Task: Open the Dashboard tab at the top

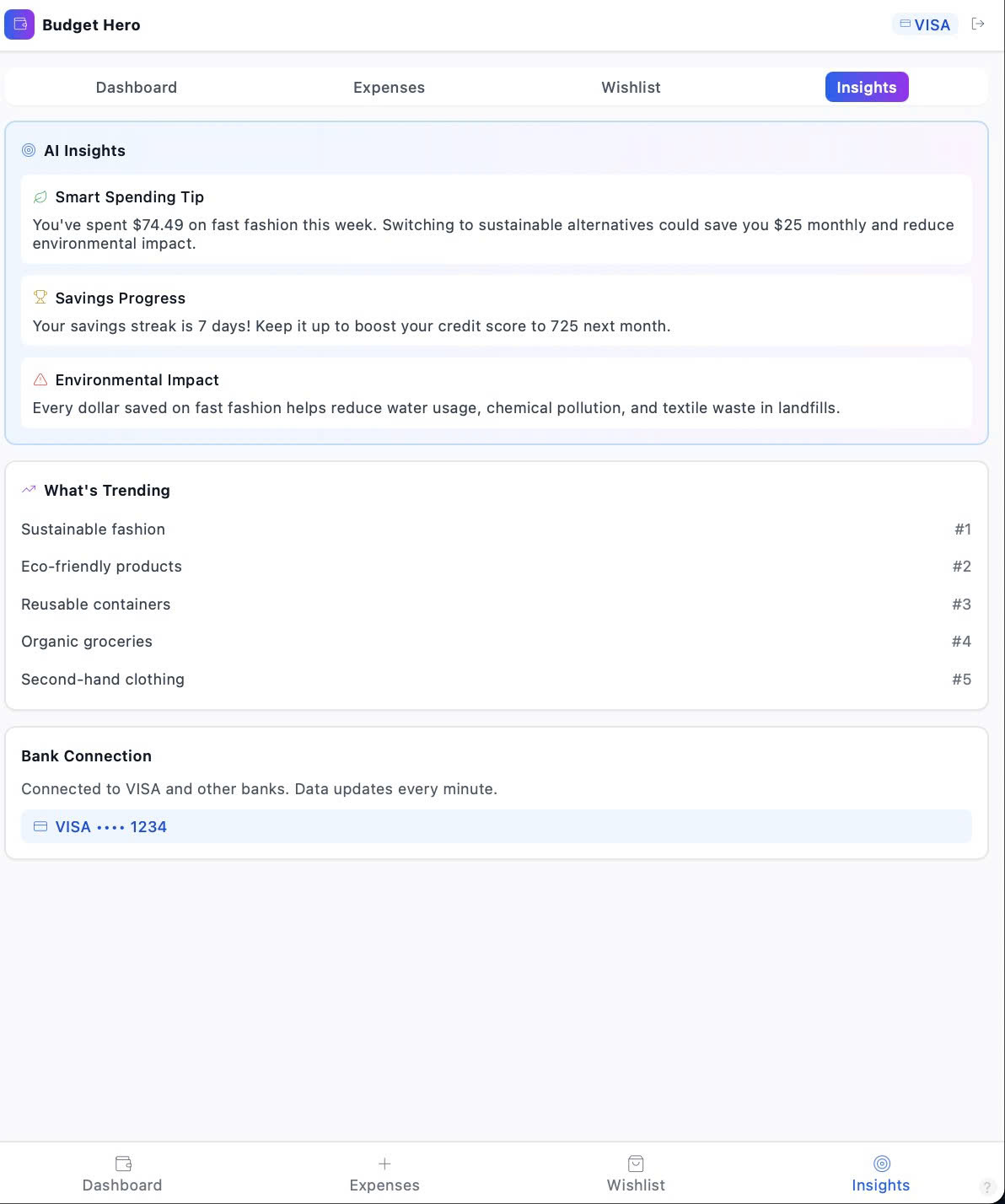Action: pos(137,87)
